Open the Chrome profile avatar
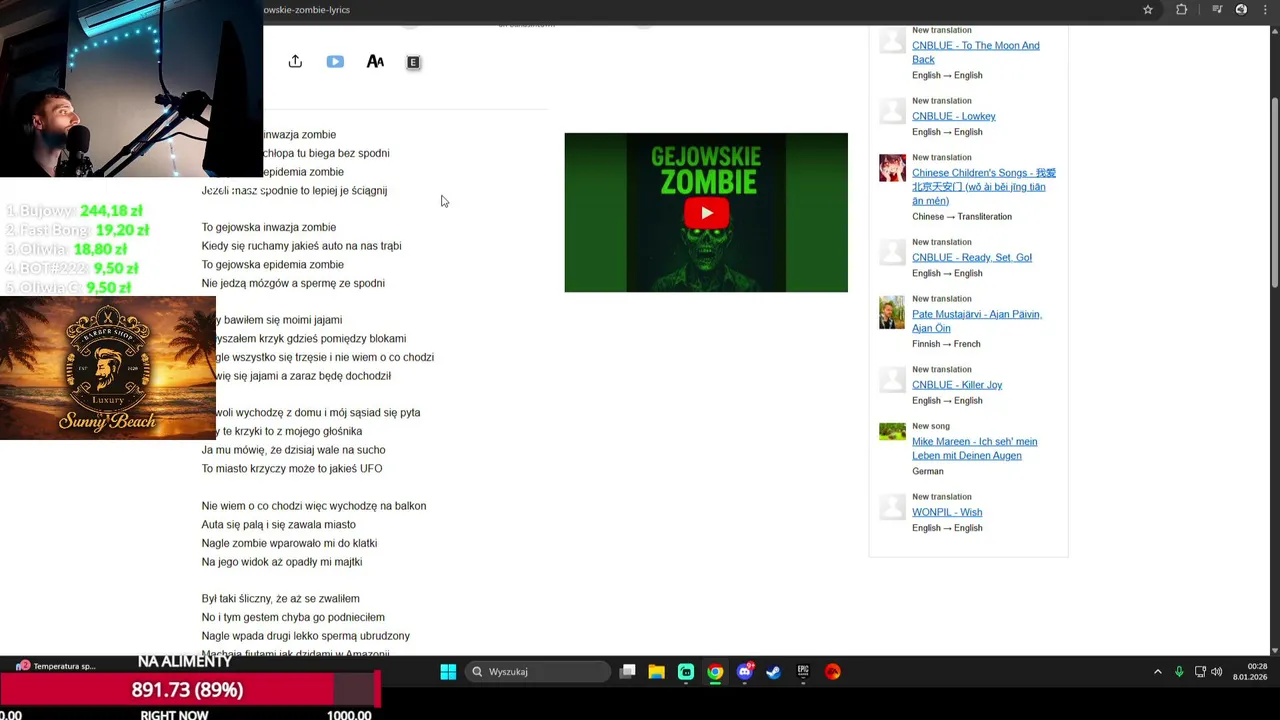The image size is (1280, 720). click(1241, 10)
